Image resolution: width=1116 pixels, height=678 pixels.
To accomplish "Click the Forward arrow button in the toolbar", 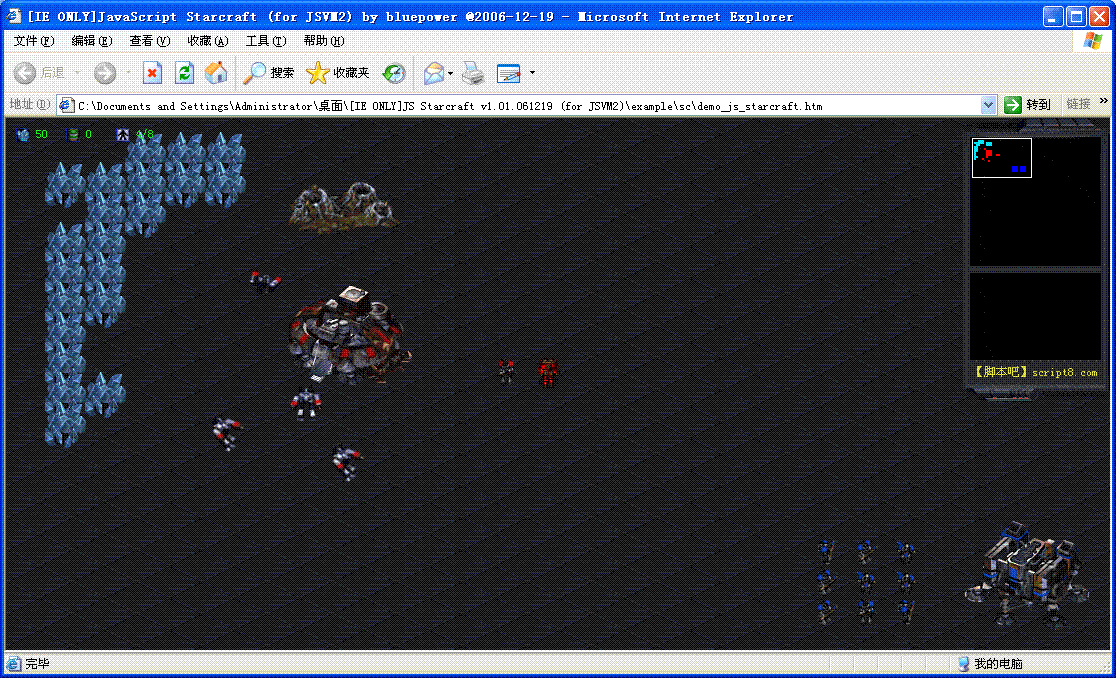I will tap(105, 73).
